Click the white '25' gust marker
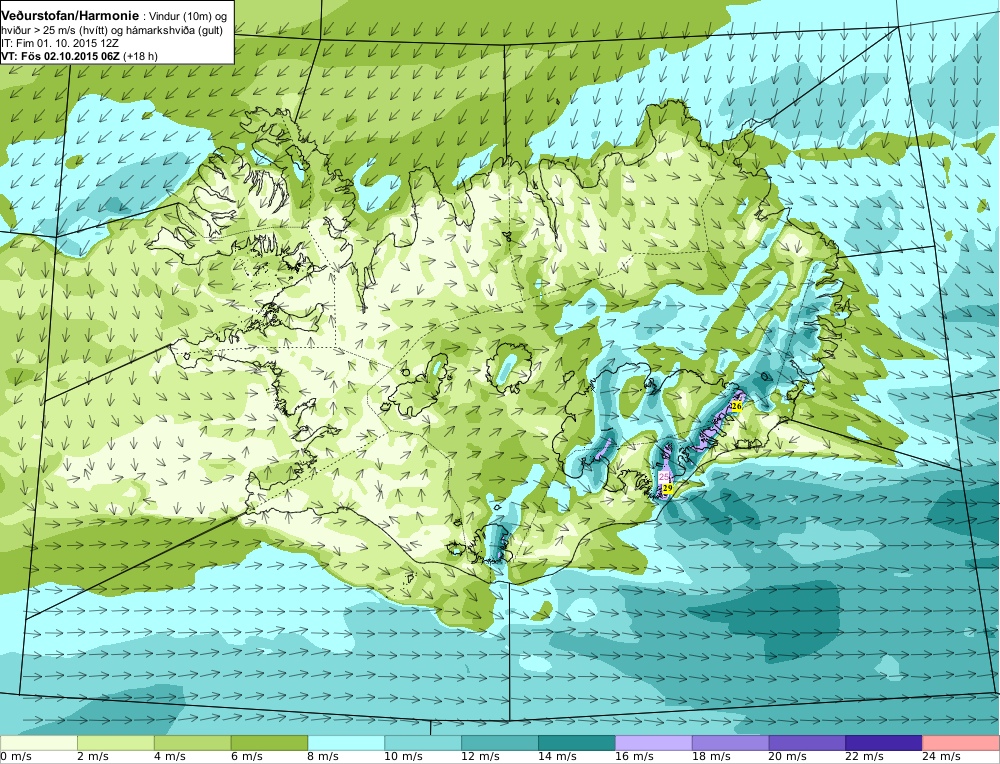The height and width of the screenshot is (764, 1000). pyautogui.click(x=663, y=476)
